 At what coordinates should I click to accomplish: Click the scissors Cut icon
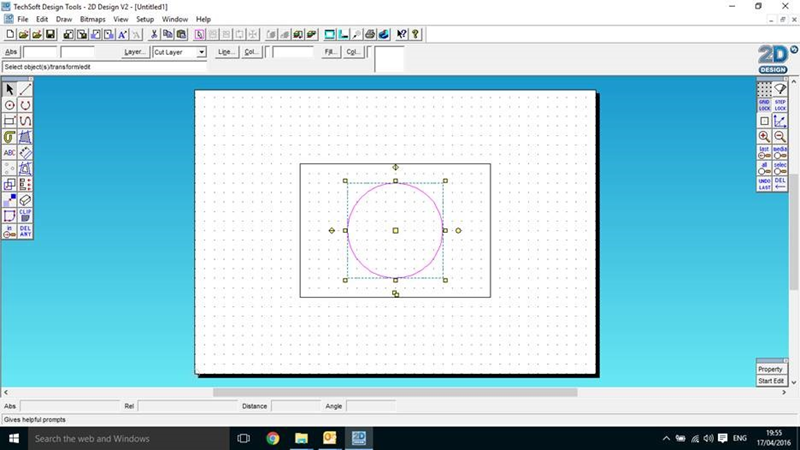pyautogui.click(x=154, y=34)
